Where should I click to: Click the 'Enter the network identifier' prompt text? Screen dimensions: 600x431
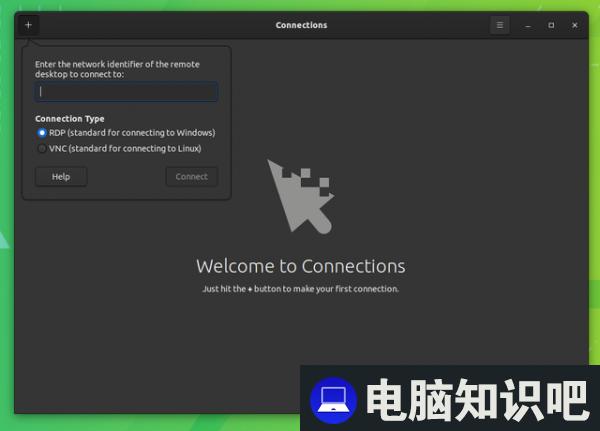click(117, 69)
